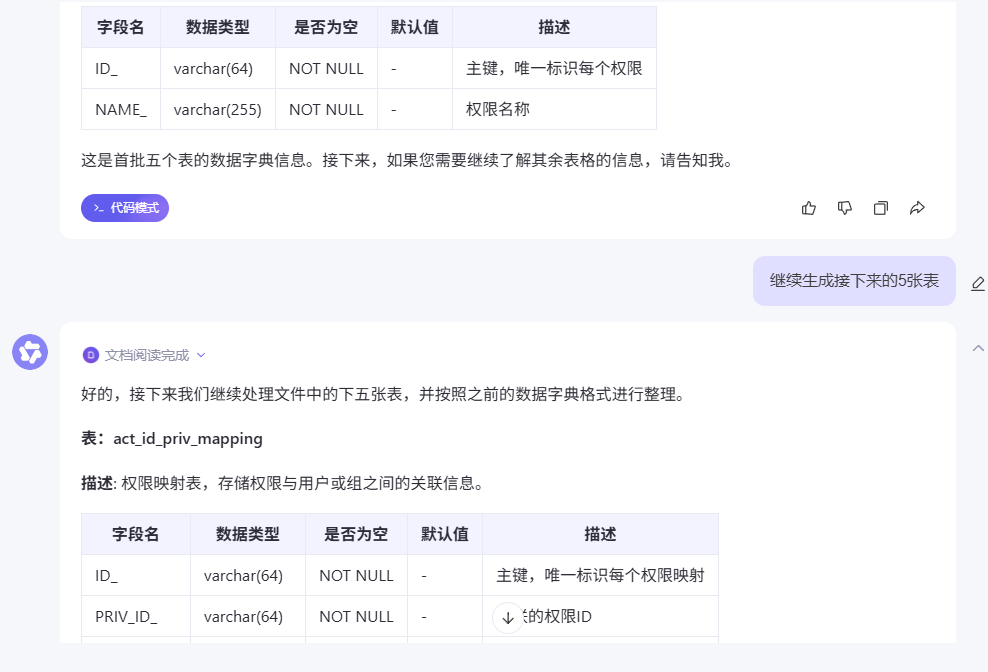The width and height of the screenshot is (988, 672).
Task: Jump to bottom with the down-arrow button
Action: coord(507,617)
